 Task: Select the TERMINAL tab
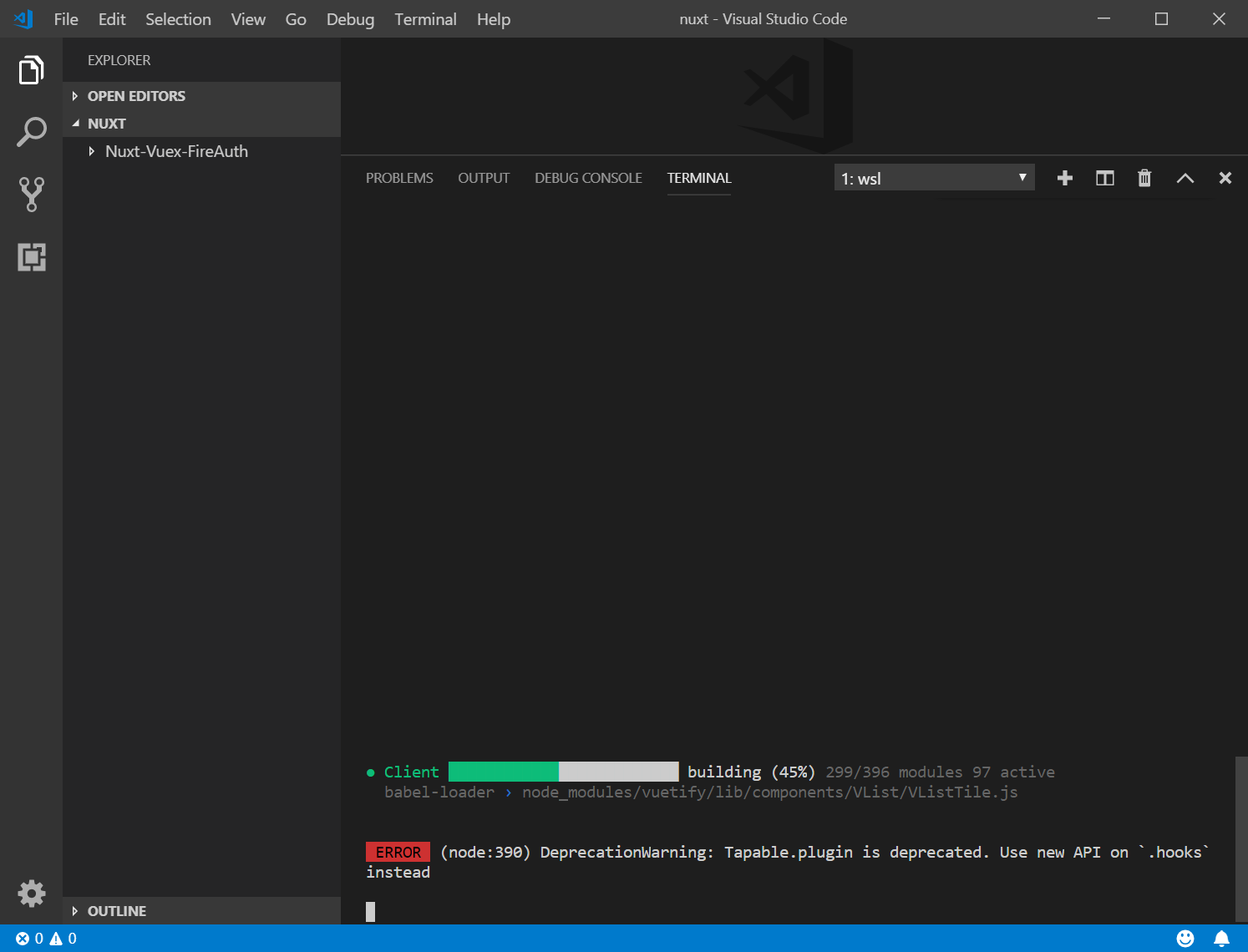click(699, 178)
